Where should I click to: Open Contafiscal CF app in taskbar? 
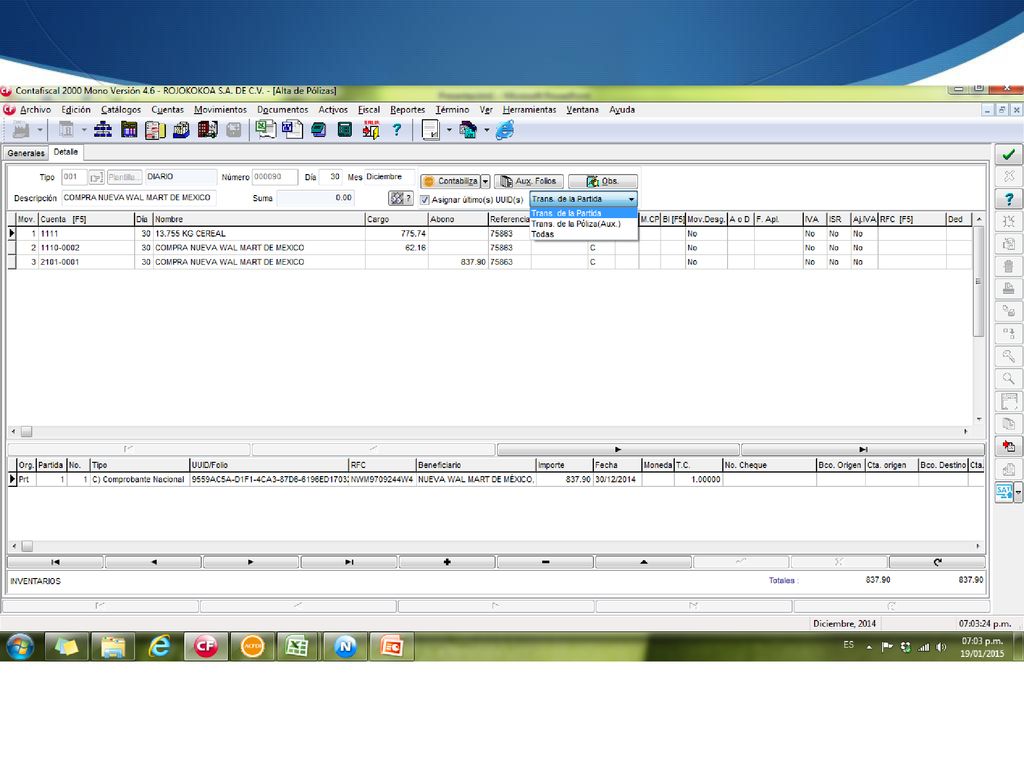point(206,646)
